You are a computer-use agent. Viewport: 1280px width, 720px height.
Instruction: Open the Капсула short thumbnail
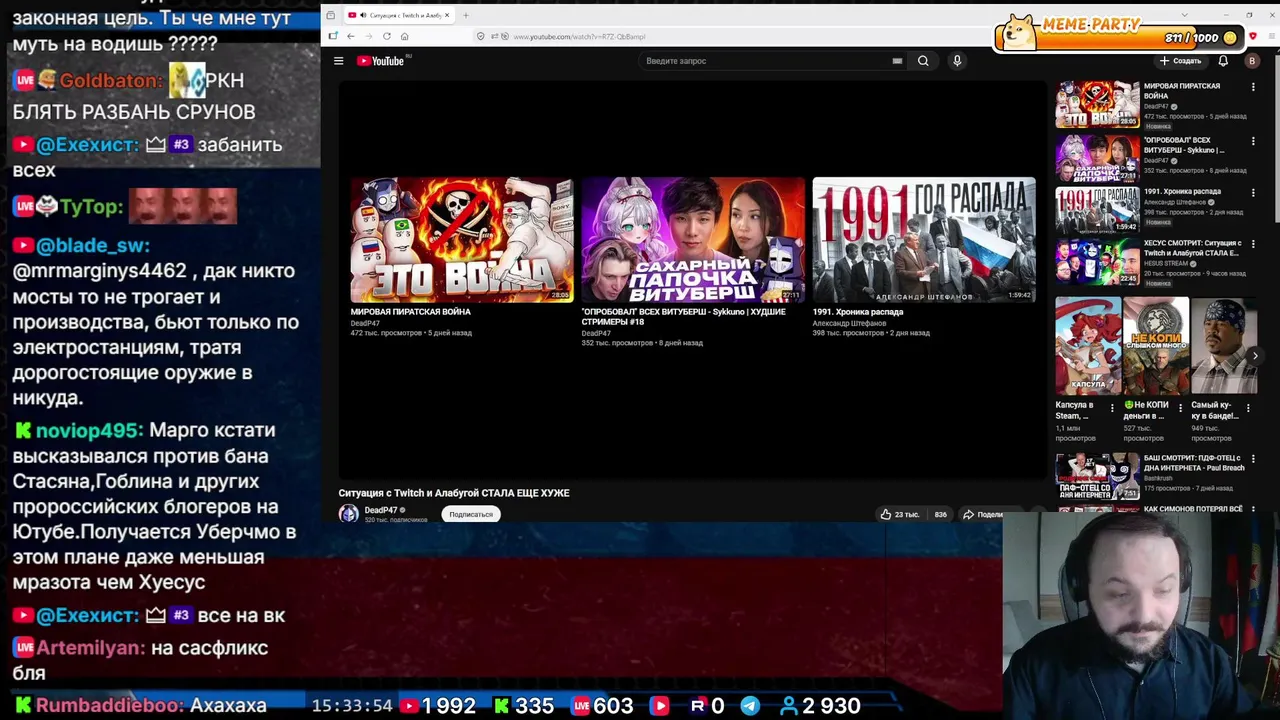1088,345
